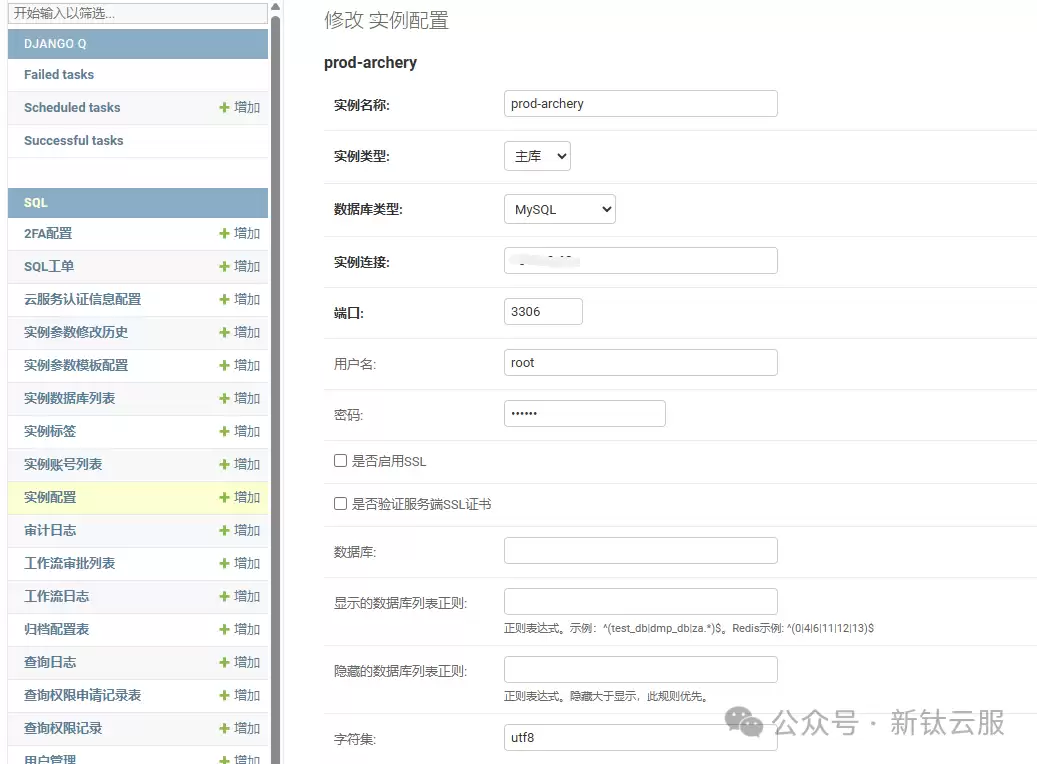Open 实例参数修改历史 in sidebar
This screenshot has width=1037, height=764.
tap(76, 332)
